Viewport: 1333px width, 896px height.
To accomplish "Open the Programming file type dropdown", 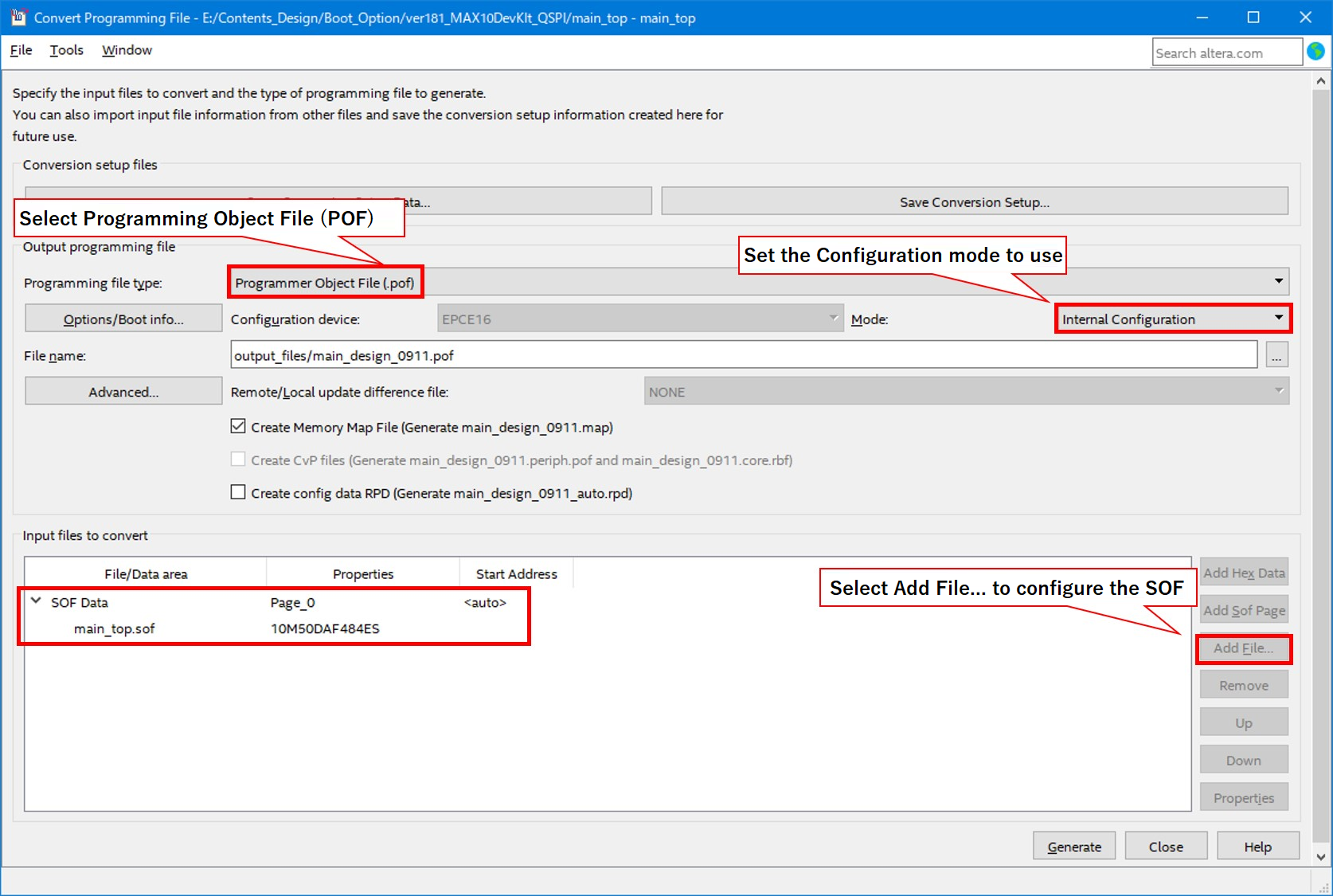I will (1278, 282).
